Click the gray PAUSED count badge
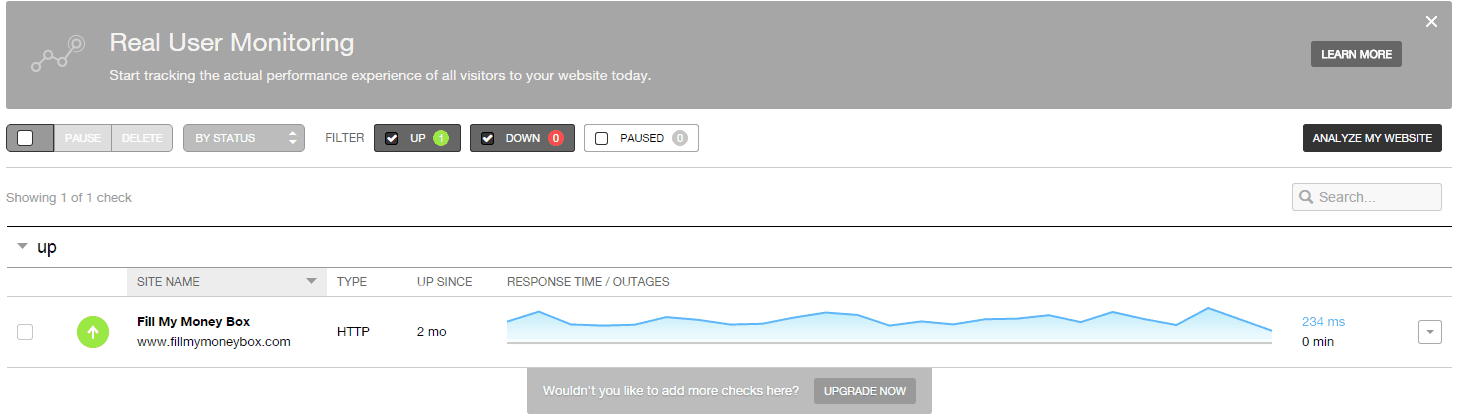The height and width of the screenshot is (420, 1472). coord(680,138)
